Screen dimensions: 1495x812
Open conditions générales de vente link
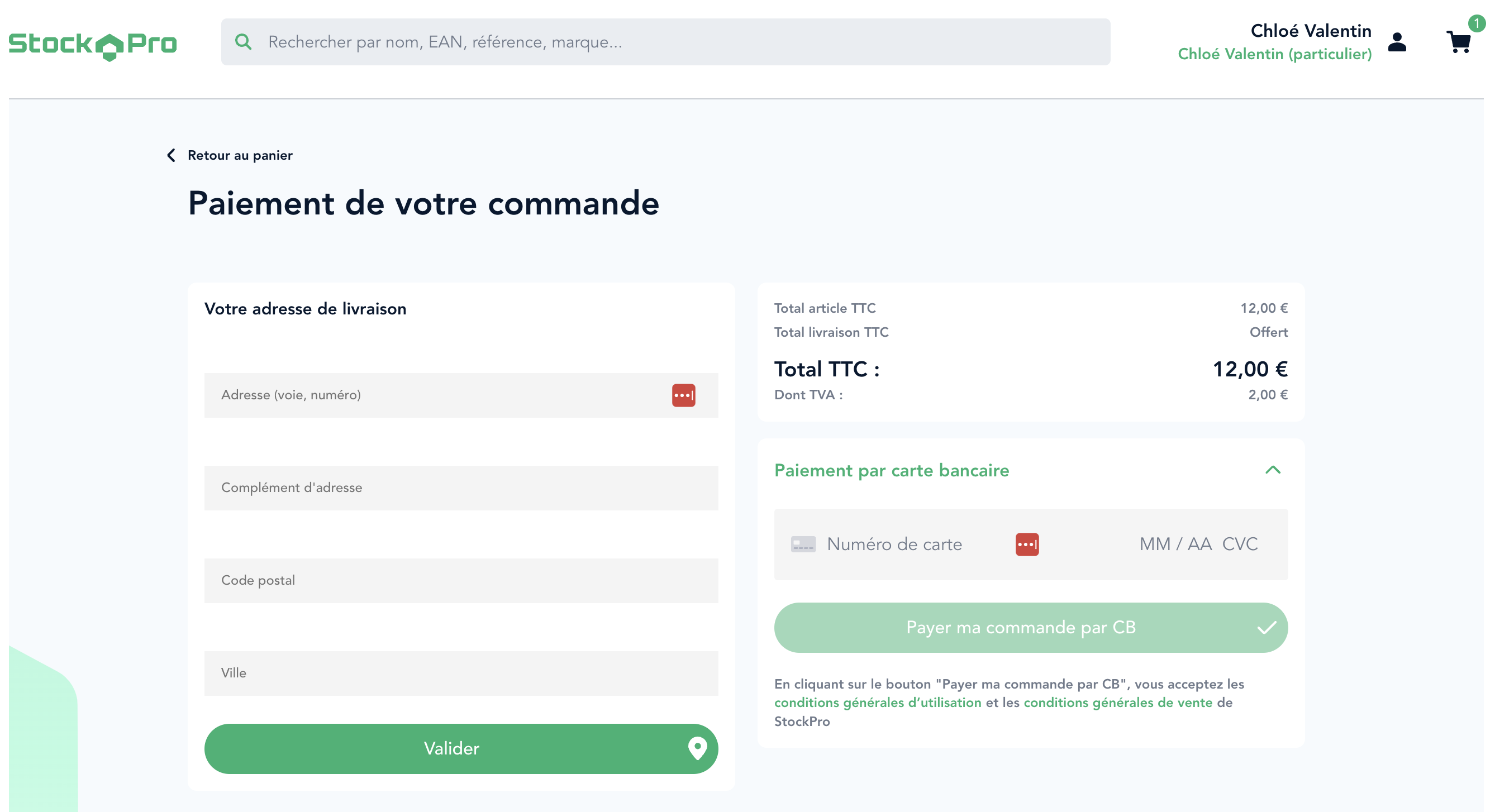1118,703
